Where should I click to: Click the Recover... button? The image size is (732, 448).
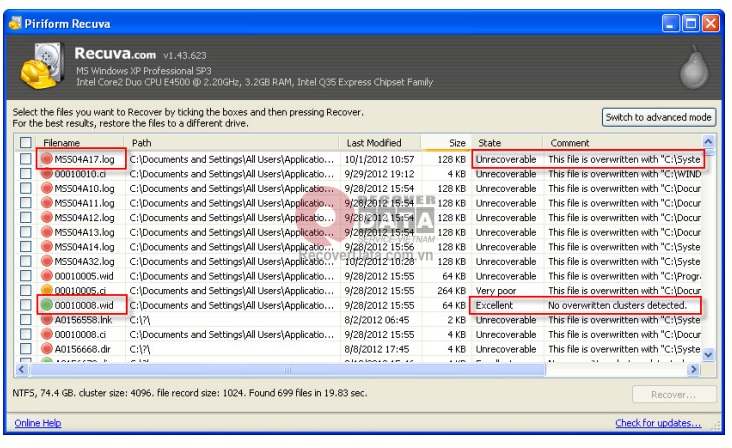674,395
